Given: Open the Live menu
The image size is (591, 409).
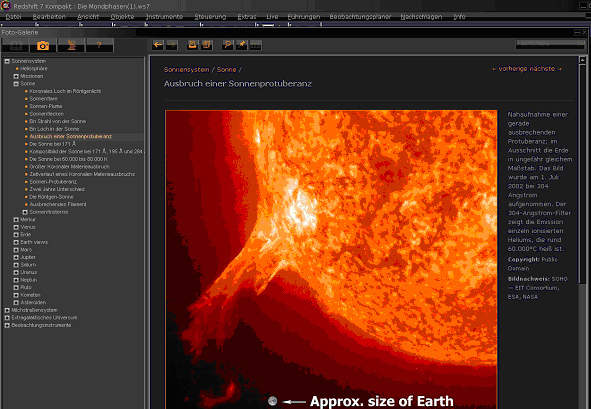Looking at the screenshot, I should [x=272, y=17].
